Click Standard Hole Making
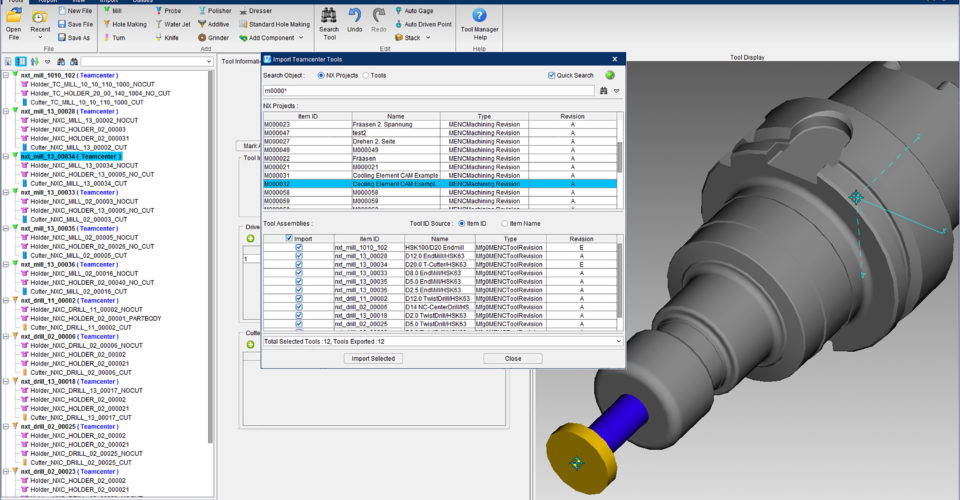This screenshot has height=500, width=960. [x=274, y=24]
